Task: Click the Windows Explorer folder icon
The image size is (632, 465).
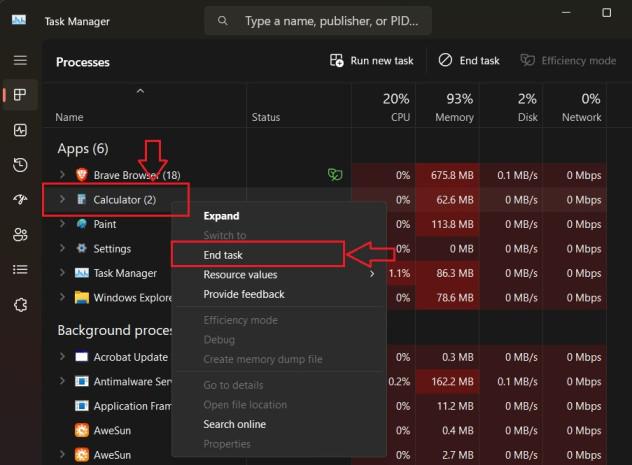Action: 82,297
